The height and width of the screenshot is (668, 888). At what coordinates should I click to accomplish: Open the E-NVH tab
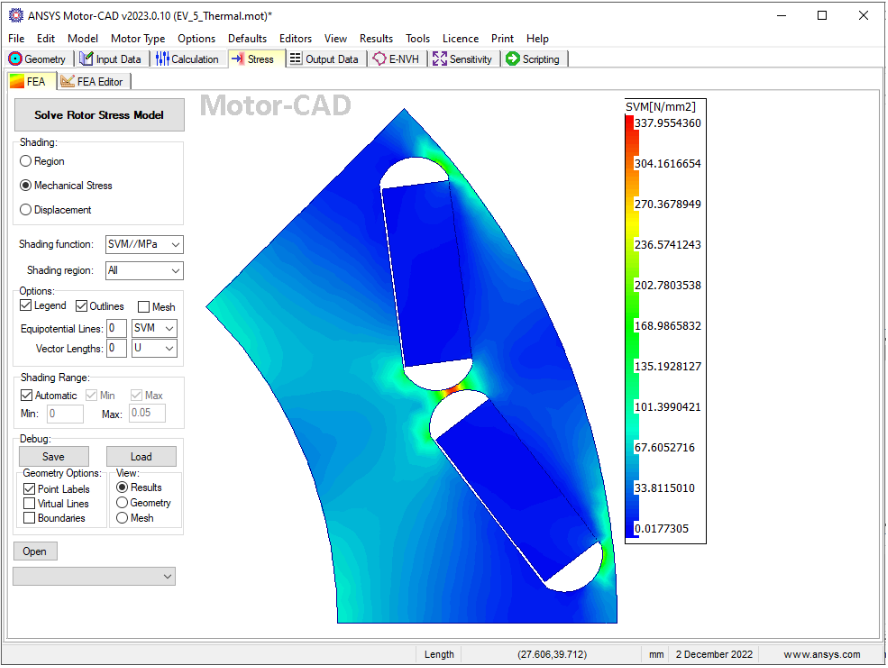pyautogui.click(x=396, y=59)
